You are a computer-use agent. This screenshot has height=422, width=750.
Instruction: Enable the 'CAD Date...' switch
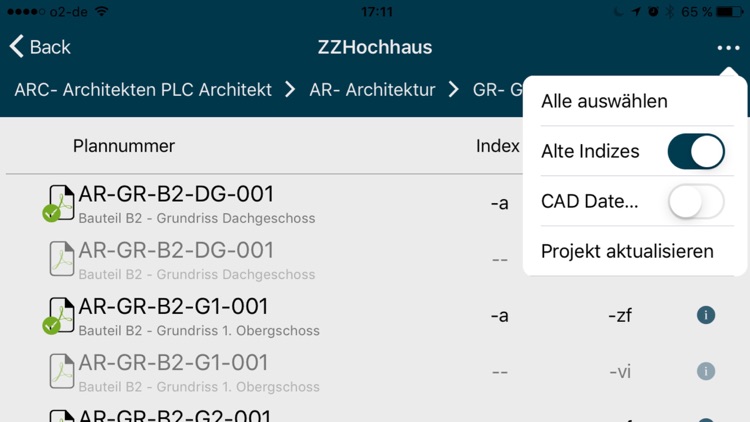(x=696, y=201)
